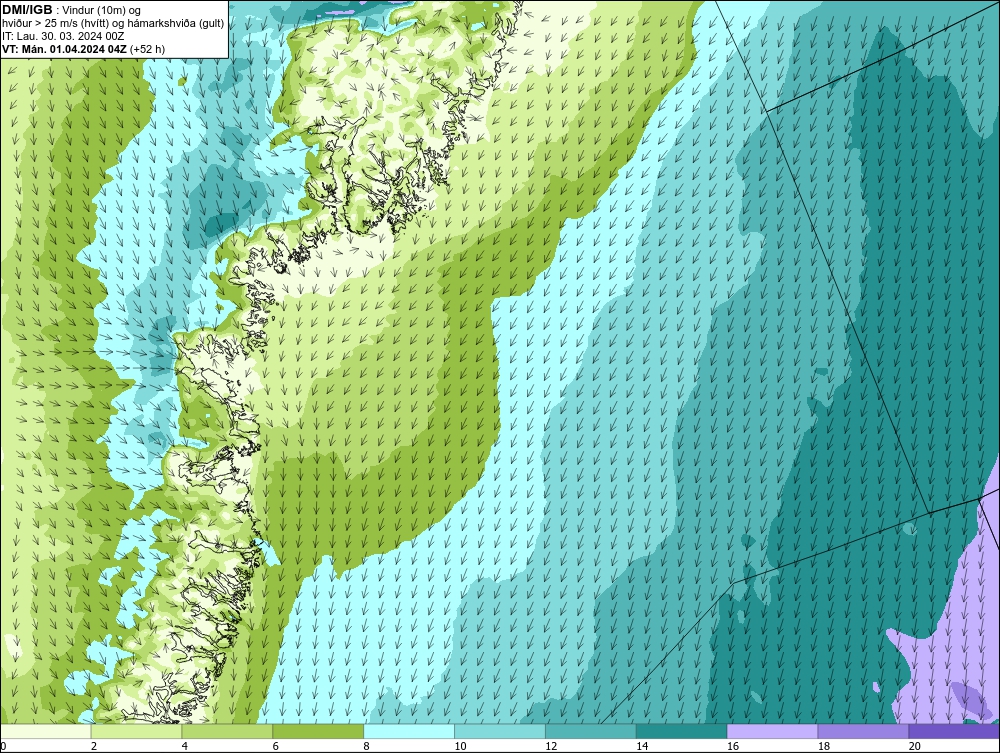Viewport: 1000px width, 753px height.
Task: Click the legend value label '8'
Action: 366,746
